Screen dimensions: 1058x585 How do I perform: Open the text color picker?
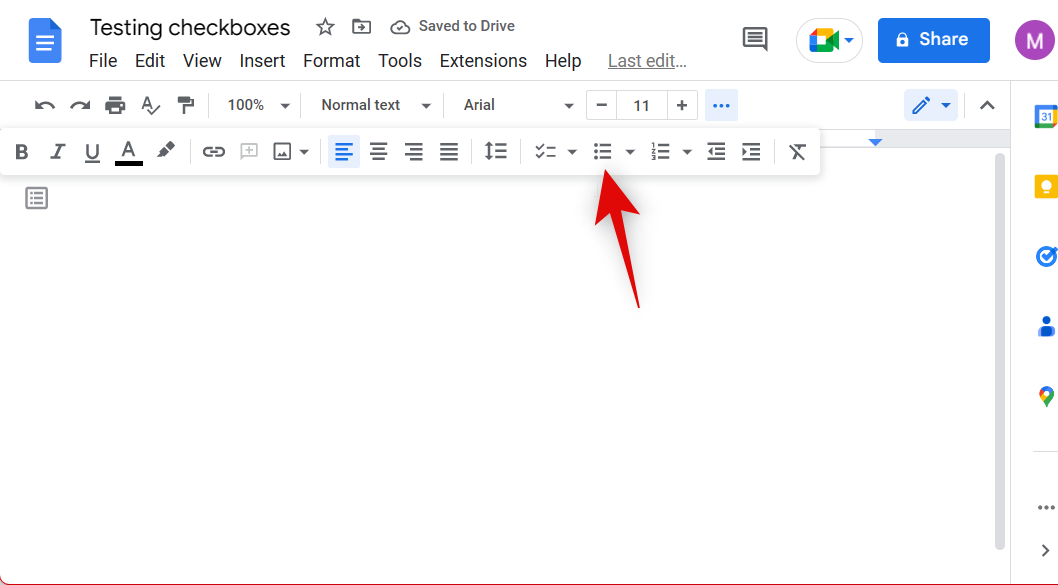click(x=128, y=151)
